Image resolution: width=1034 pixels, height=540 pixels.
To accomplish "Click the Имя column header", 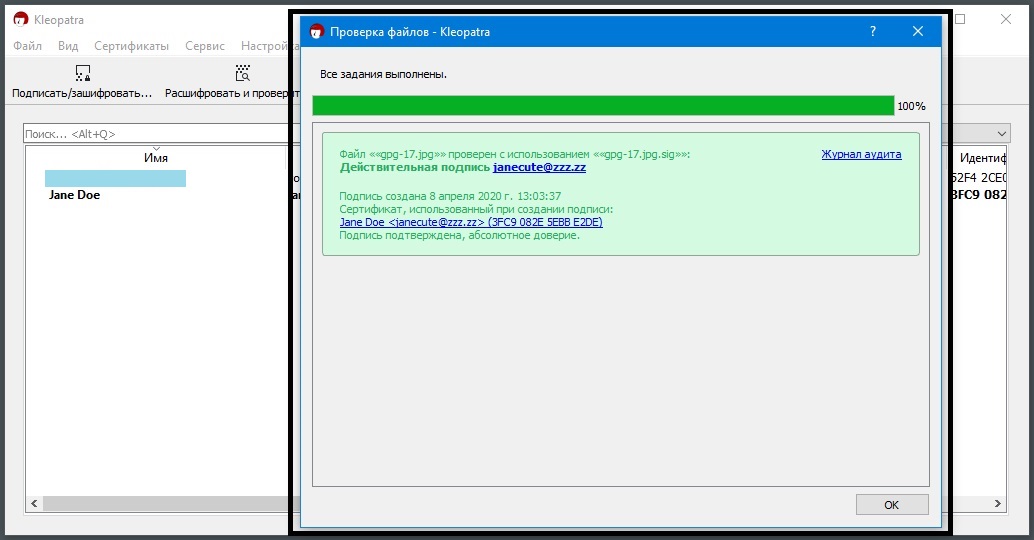I will coord(156,158).
